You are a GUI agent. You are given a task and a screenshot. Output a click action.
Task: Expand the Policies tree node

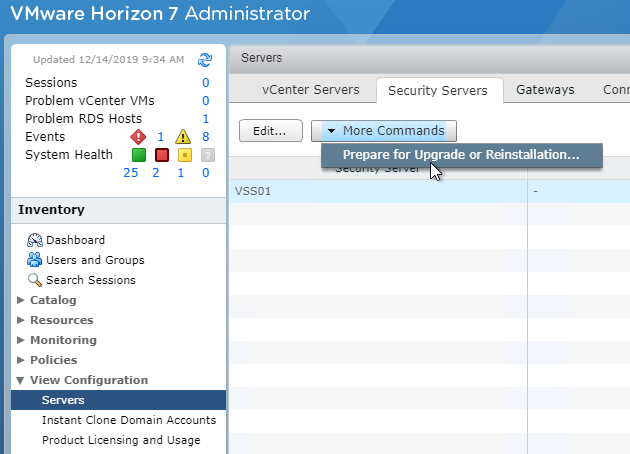point(20,360)
